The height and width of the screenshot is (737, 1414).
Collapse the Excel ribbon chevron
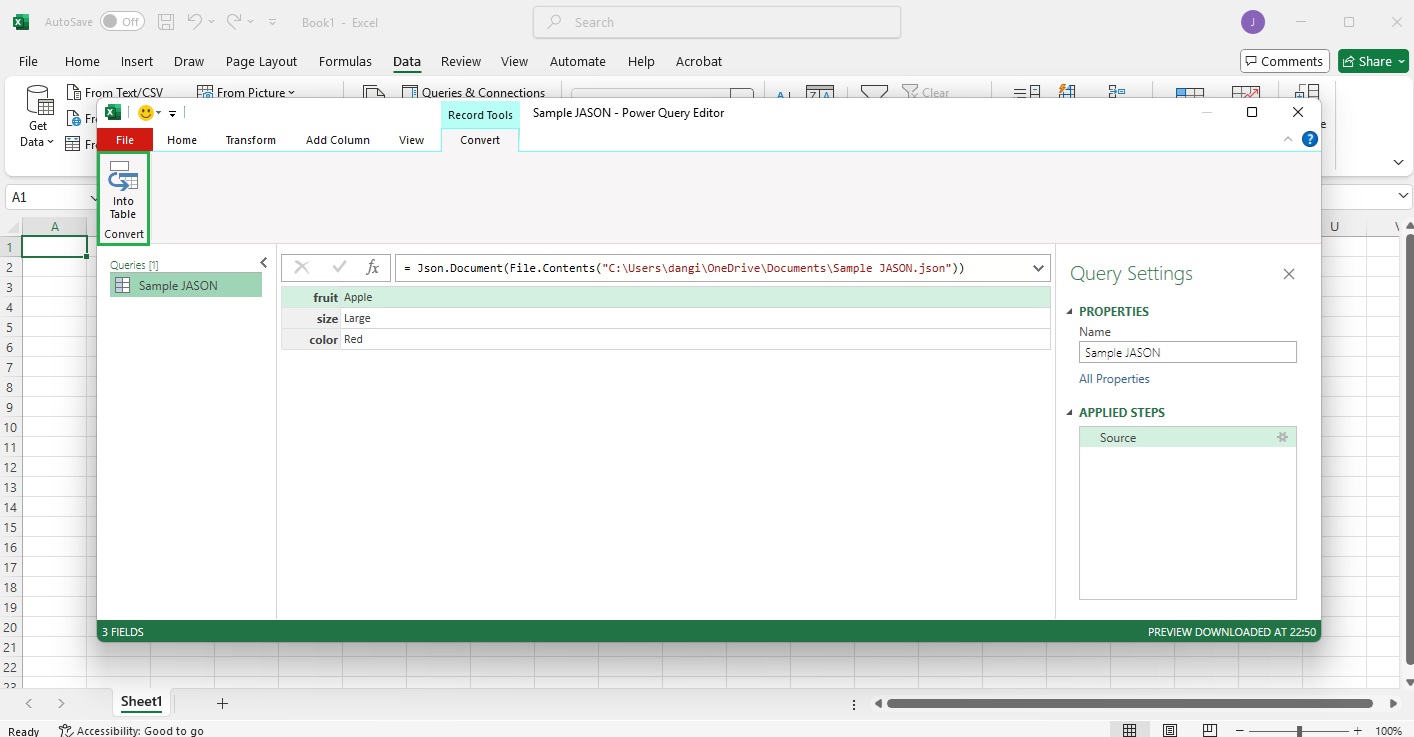pyautogui.click(x=1398, y=162)
